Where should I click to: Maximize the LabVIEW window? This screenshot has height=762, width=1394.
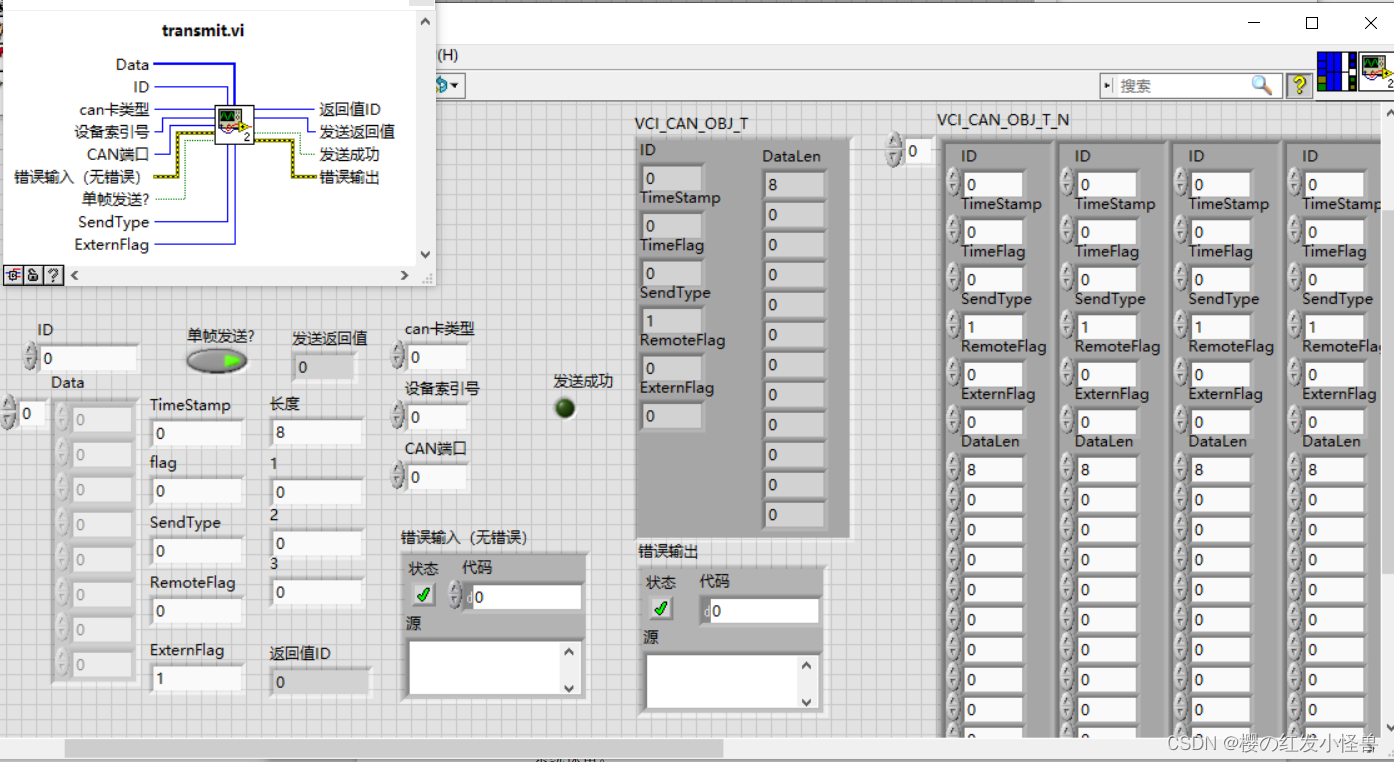tap(1312, 23)
